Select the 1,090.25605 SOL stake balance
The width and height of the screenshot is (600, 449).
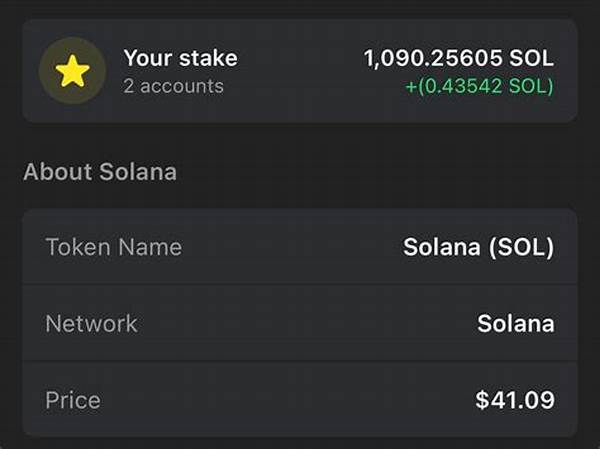(x=458, y=58)
